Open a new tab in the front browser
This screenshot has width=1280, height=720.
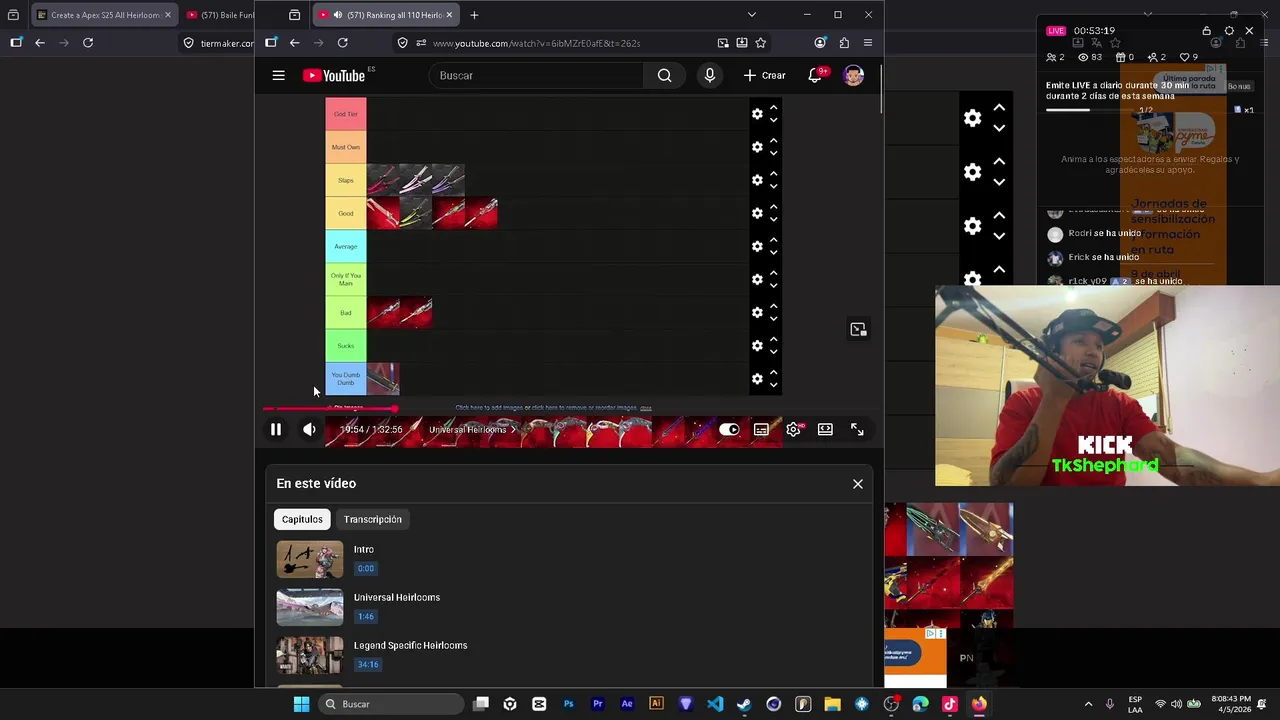point(474,15)
